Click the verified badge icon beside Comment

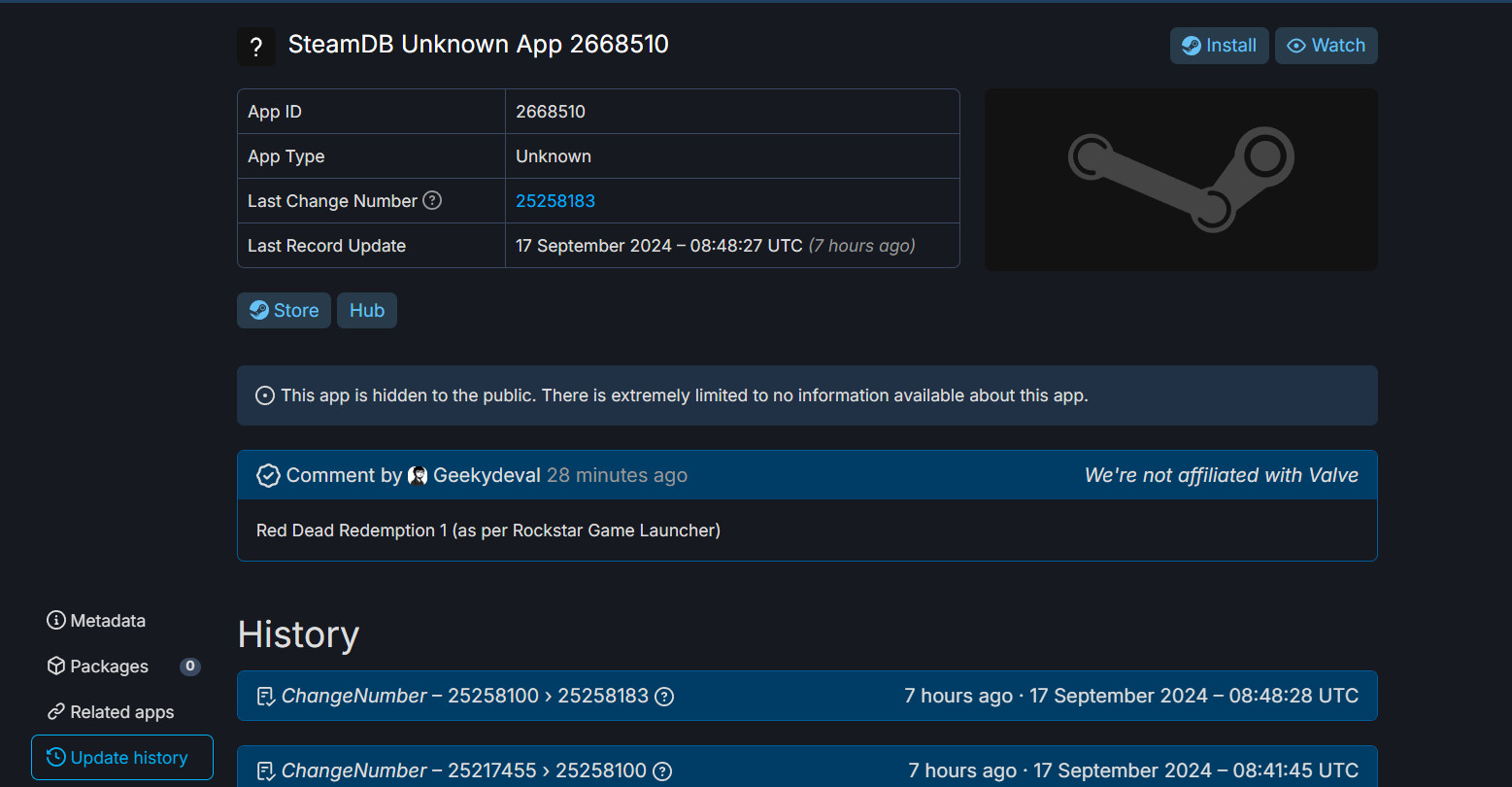pos(268,475)
